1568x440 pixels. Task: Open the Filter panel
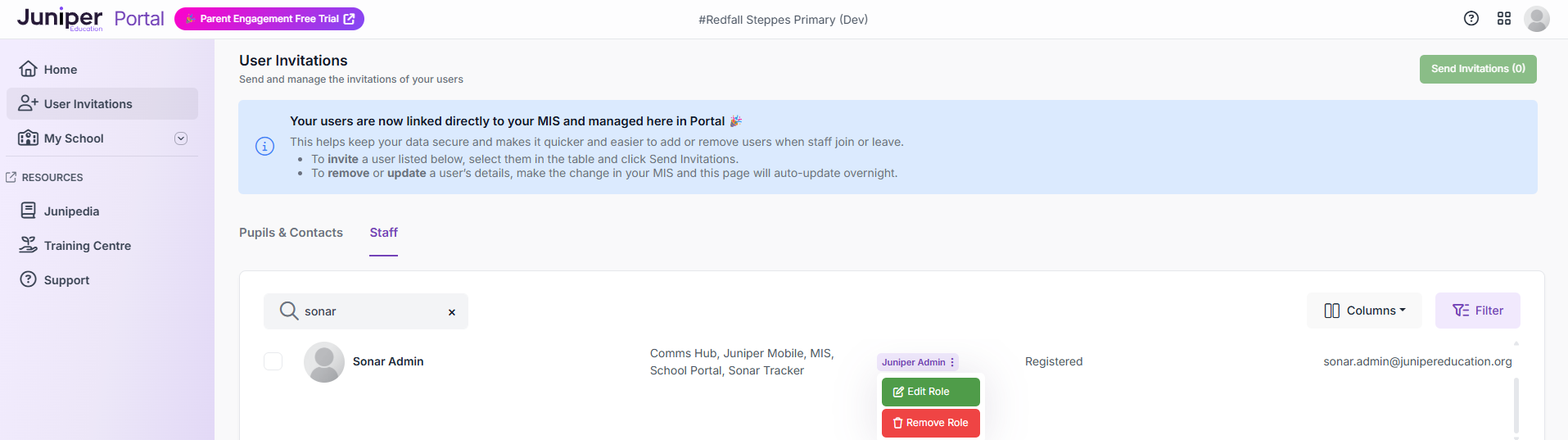click(x=1477, y=311)
